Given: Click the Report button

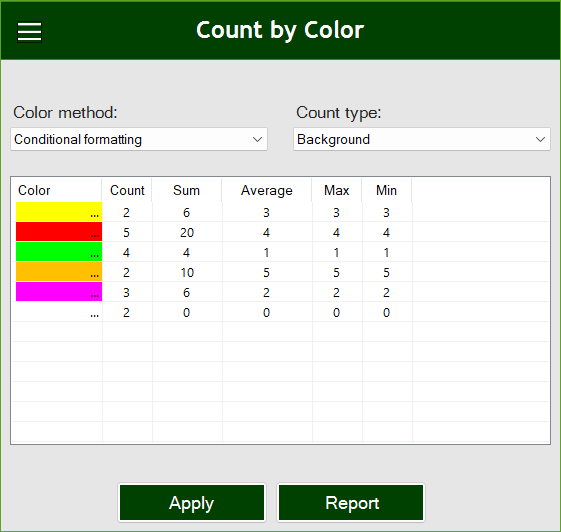Looking at the screenshot, I should click(x=351, y=503).
